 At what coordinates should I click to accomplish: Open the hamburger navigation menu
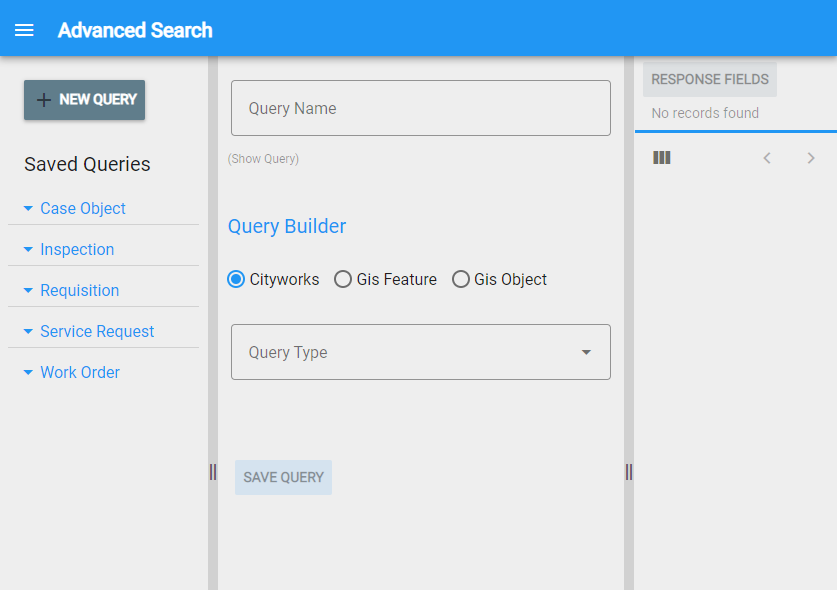pyautogui.click(x=24, y=30)
